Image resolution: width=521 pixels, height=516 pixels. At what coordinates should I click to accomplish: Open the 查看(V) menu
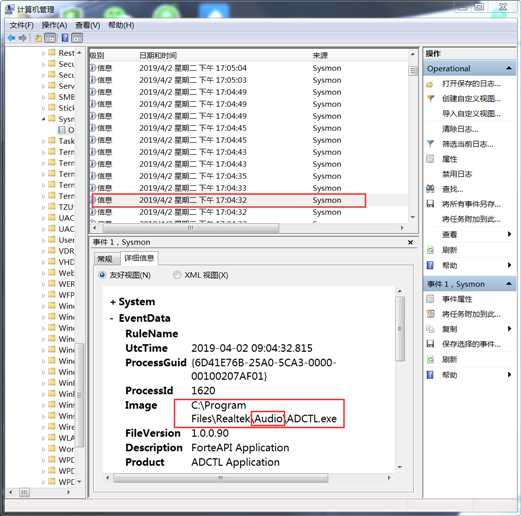point(88,25)
